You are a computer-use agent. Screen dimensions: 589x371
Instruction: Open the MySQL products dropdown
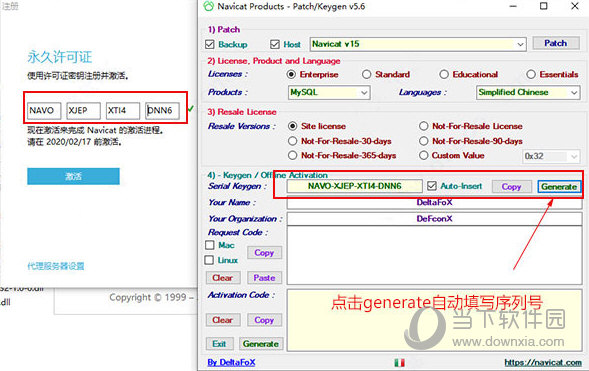point(329,92)
